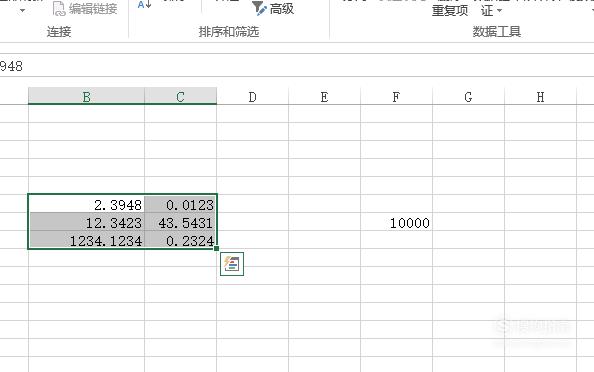Screen dimensions: 594x372
Task: Open the dropdown arrow left of 编辑链接
Action: (22, 11)
